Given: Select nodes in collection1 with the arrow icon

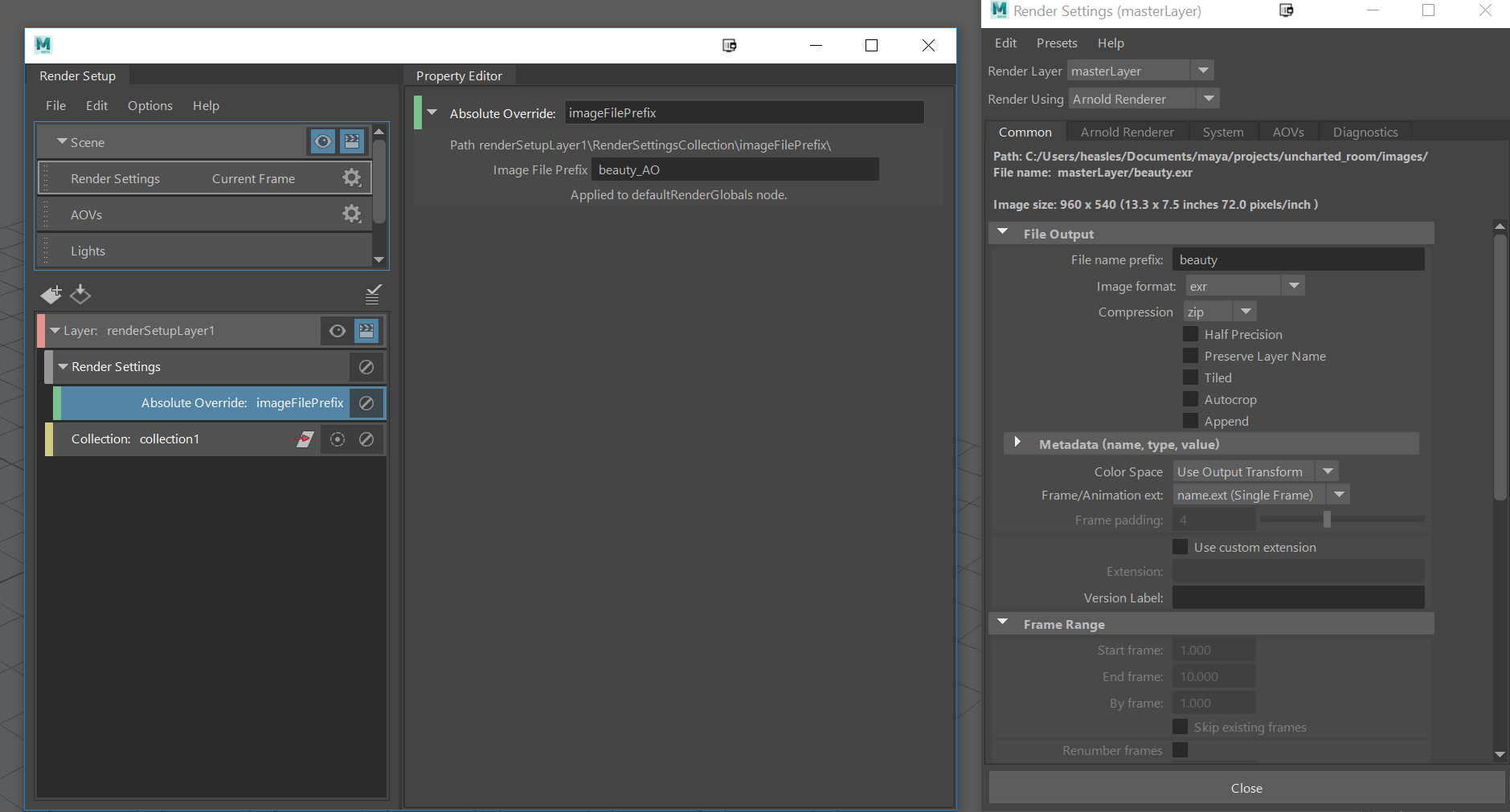Looking at the screenshot, I should 305,439.
